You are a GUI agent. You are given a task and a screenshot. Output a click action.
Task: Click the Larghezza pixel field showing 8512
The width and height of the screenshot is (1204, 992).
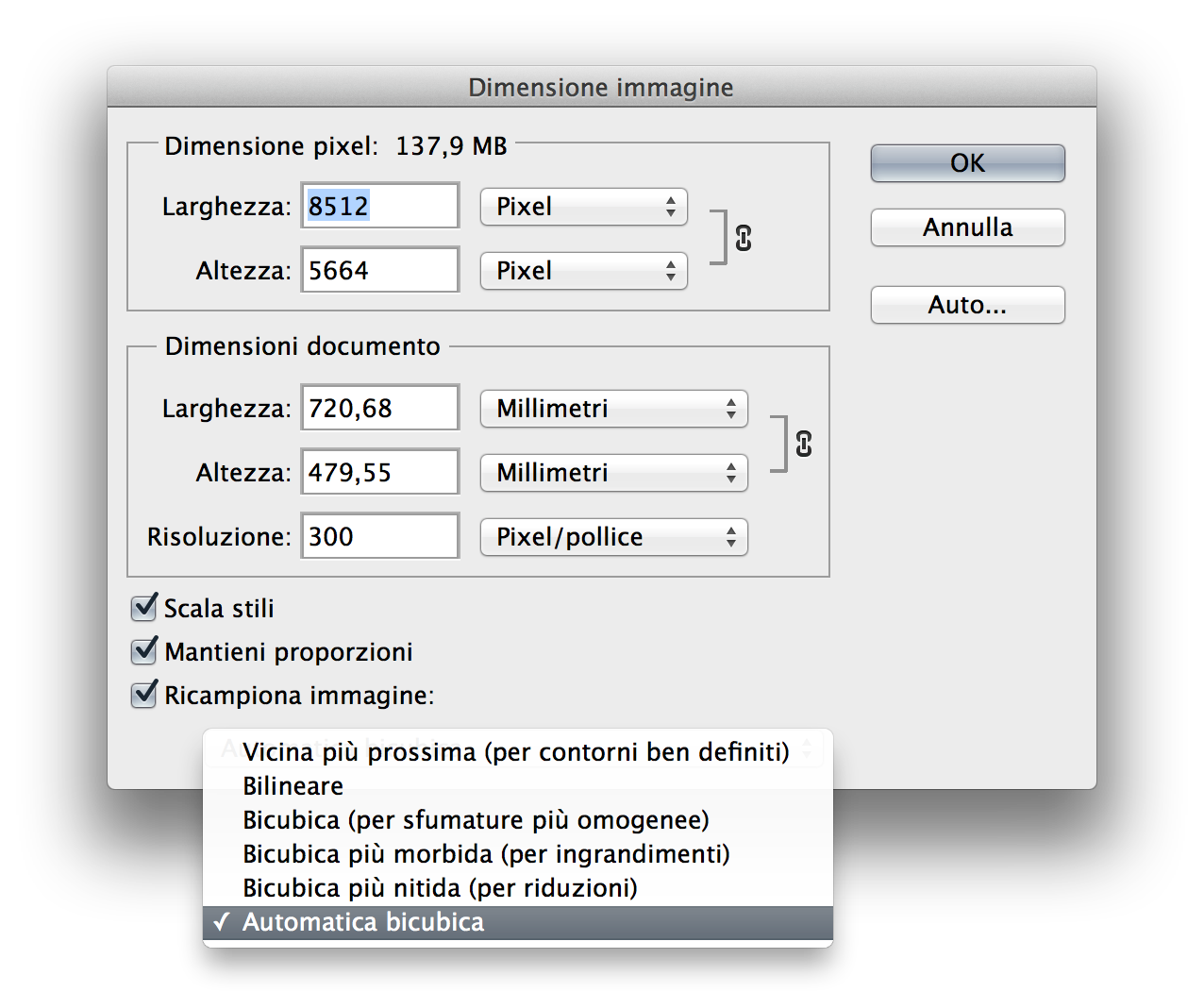(378, 206)
